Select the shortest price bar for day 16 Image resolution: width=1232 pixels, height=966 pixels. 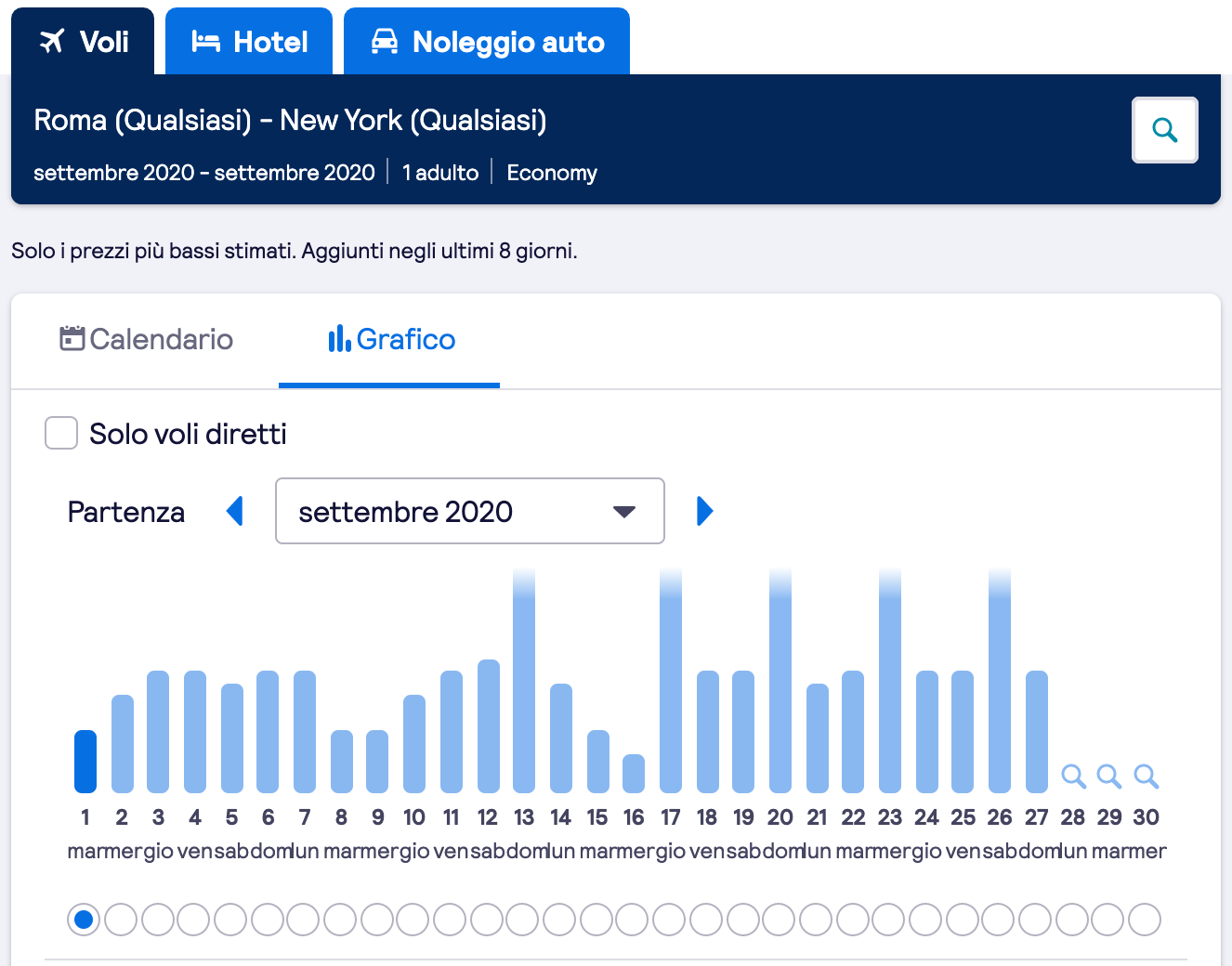coord(634,773)
